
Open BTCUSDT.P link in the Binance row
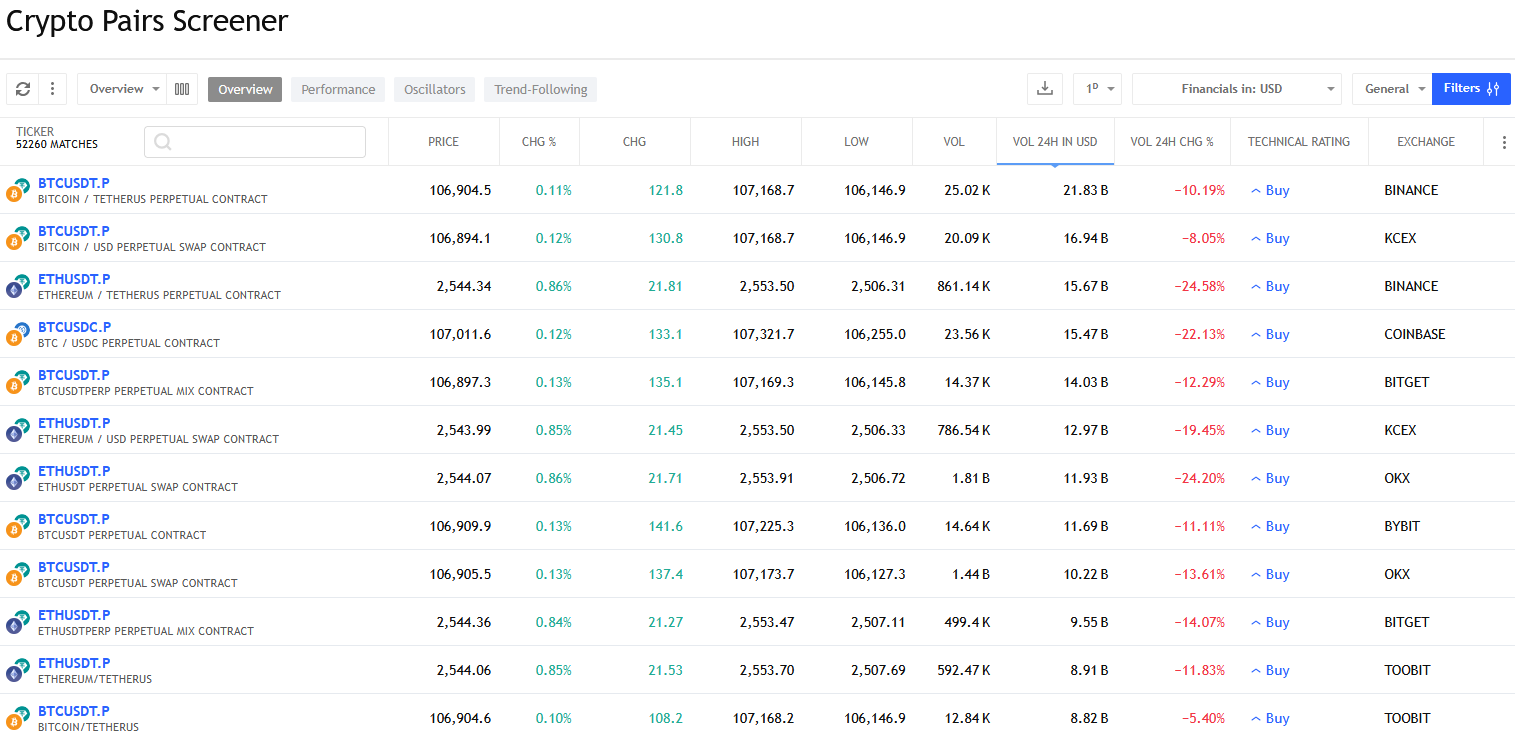point(74,183)
